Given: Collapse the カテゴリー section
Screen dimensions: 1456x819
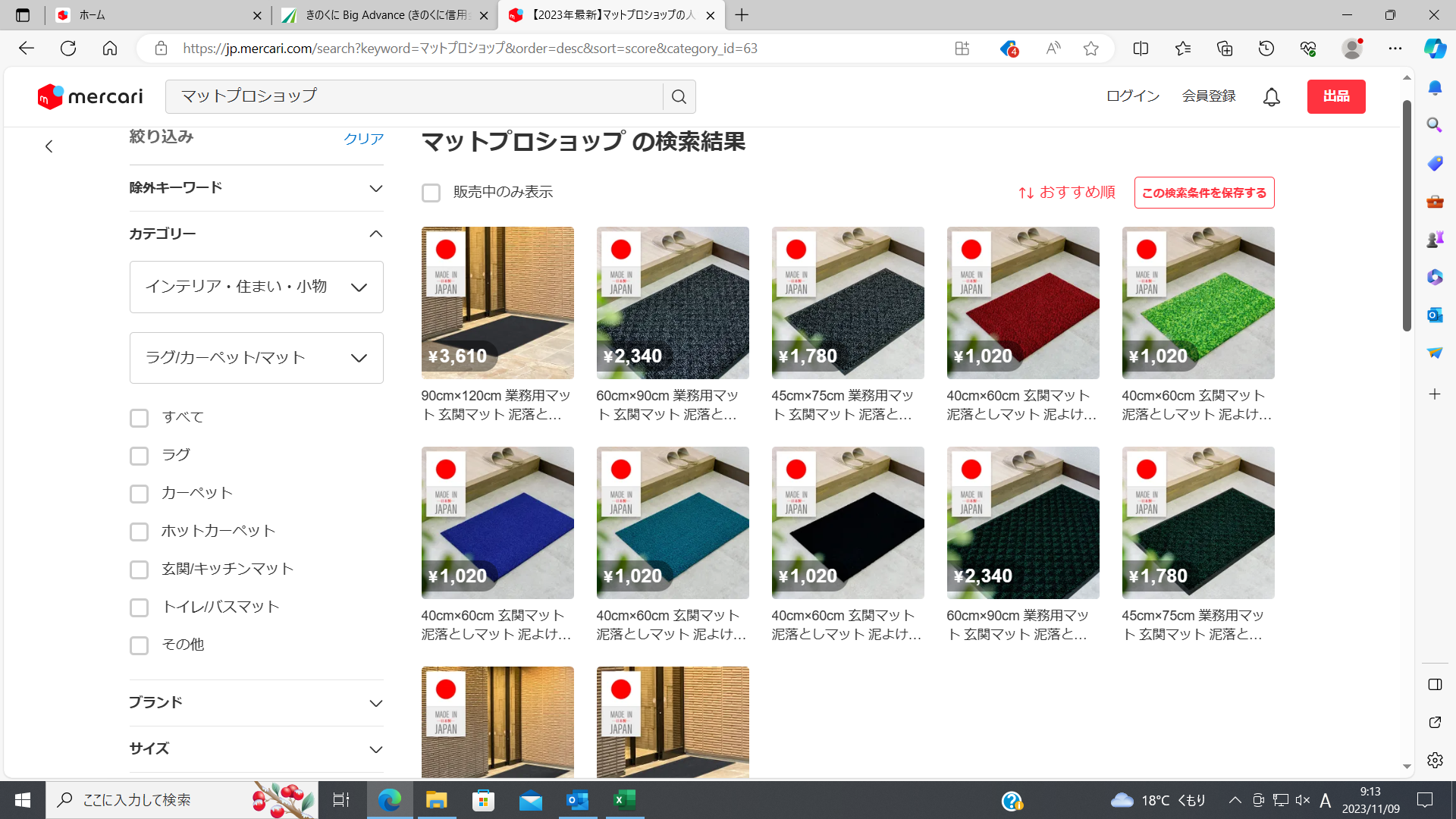Looking at the screenshot, I should [x=256, y=234].
